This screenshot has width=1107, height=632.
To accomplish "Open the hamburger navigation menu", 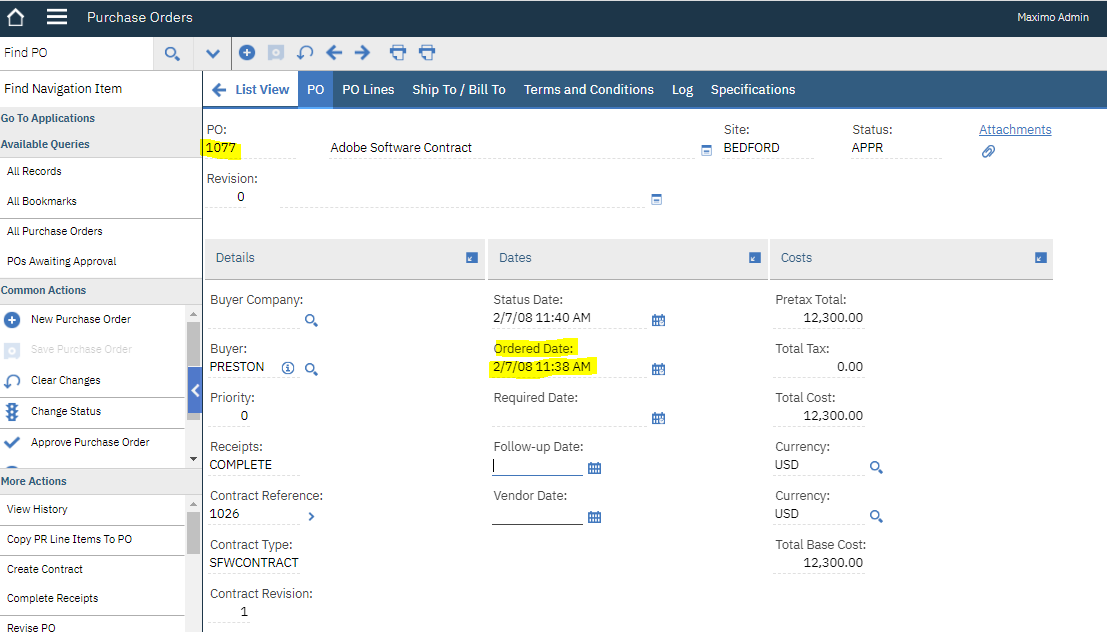I will pos(57,17).
